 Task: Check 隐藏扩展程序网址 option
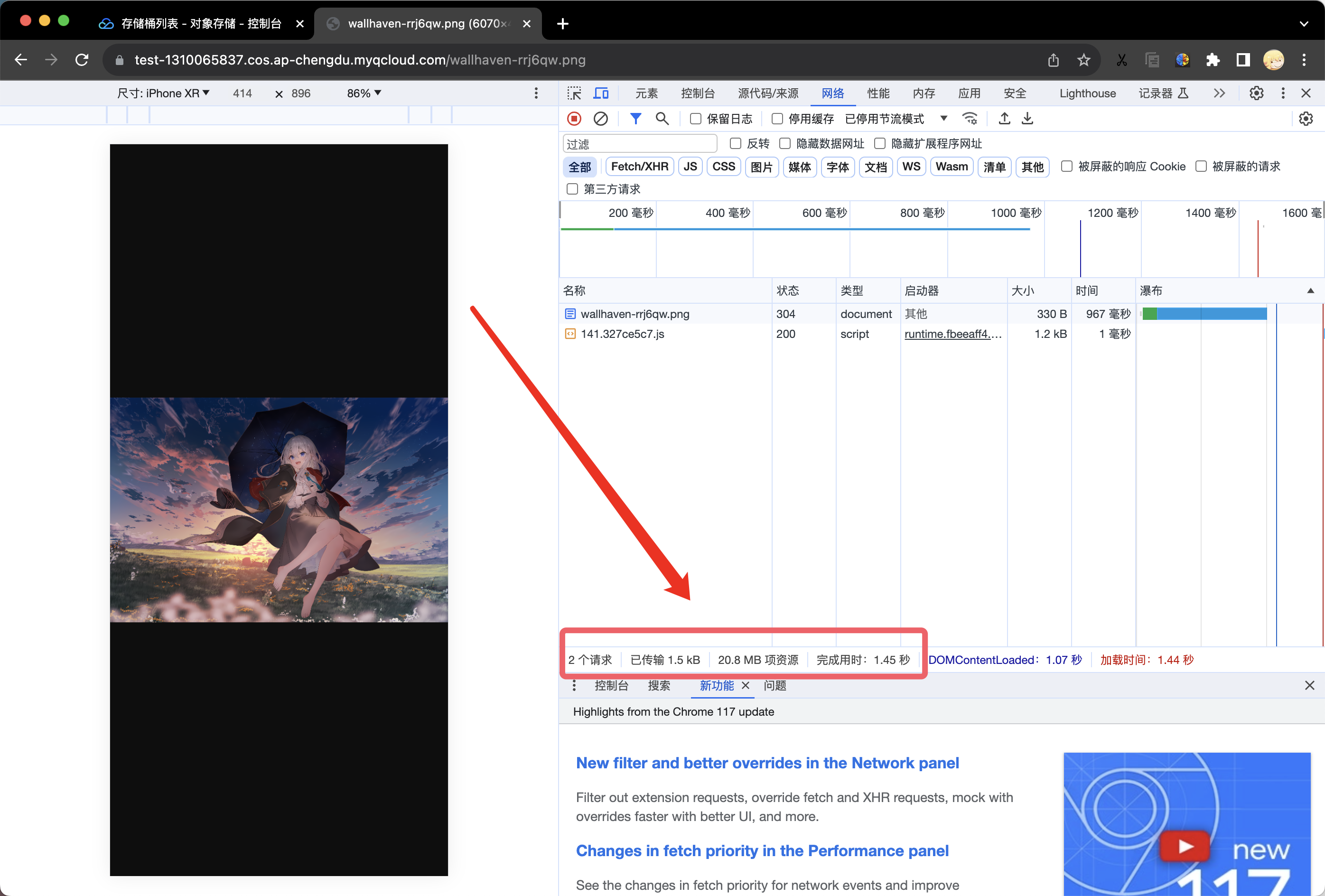880,143
